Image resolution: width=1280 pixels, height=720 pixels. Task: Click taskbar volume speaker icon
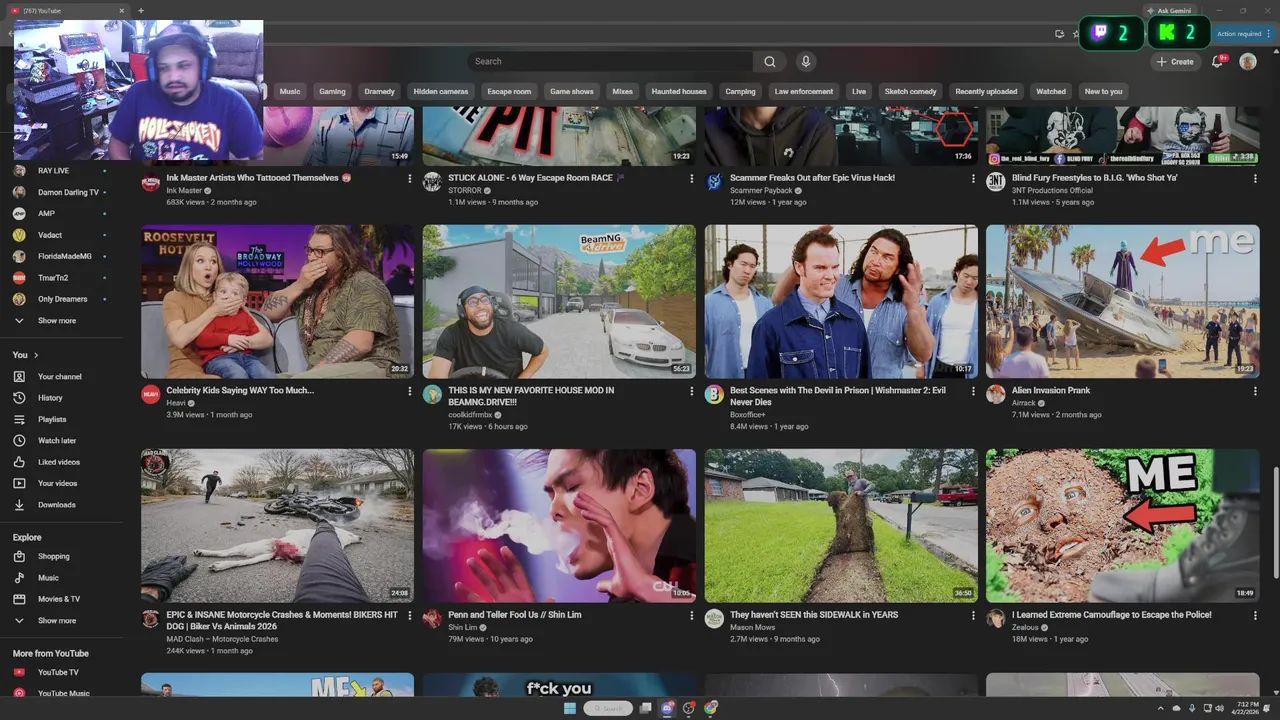(x=1220, y=708)
